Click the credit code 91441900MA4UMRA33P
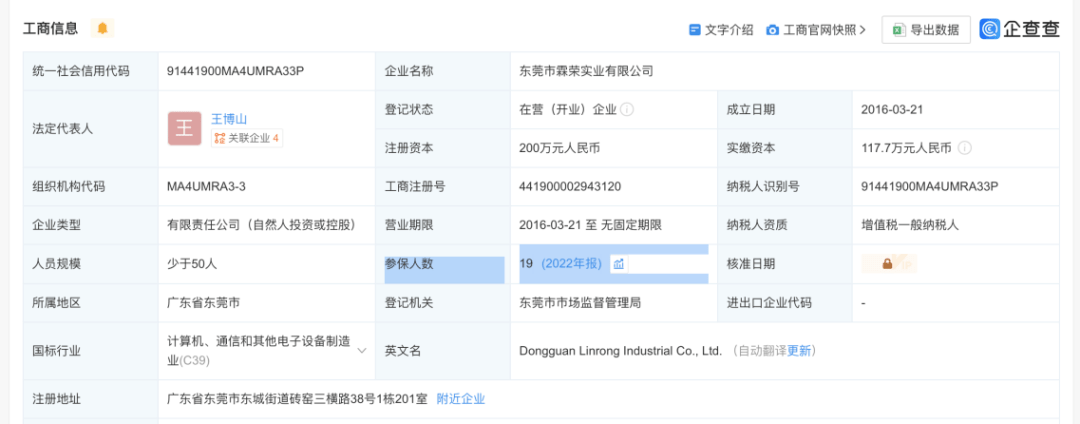Viewport: 1080px width, 424px height. coord(235,71)
